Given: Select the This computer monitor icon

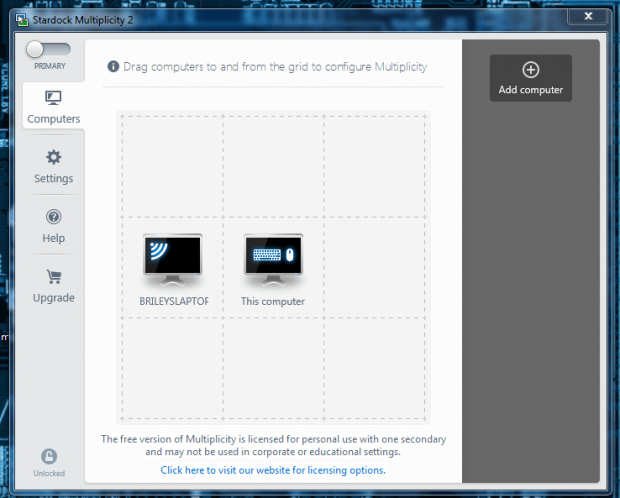Looking at the screenshot, I should (273, 261).
